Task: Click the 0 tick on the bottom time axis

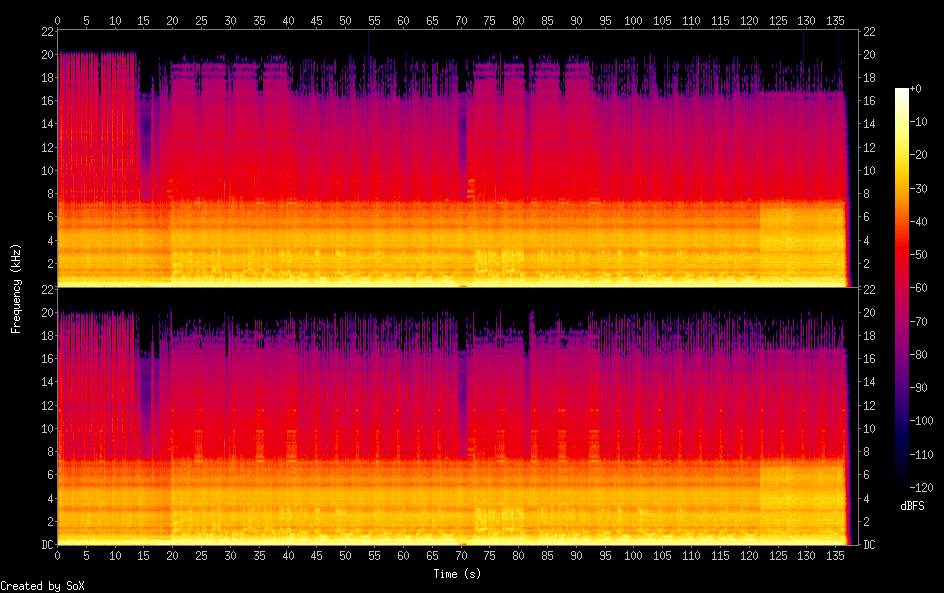Action: pyautogui.click(x=58, y=555)
